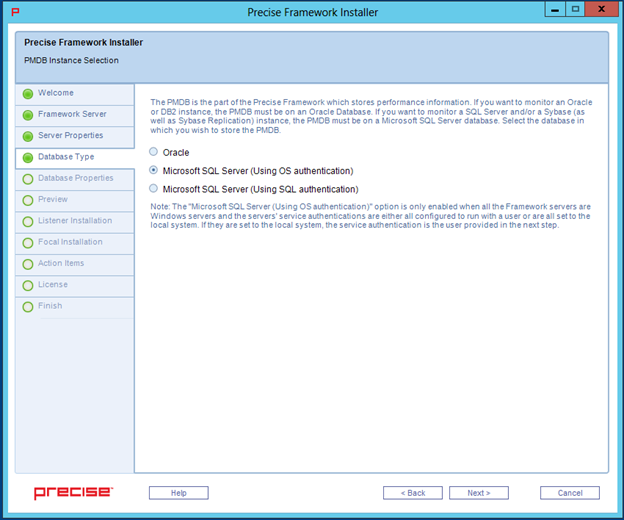Select the Action Items step
The image size is (624, 520).
point(75,265)
